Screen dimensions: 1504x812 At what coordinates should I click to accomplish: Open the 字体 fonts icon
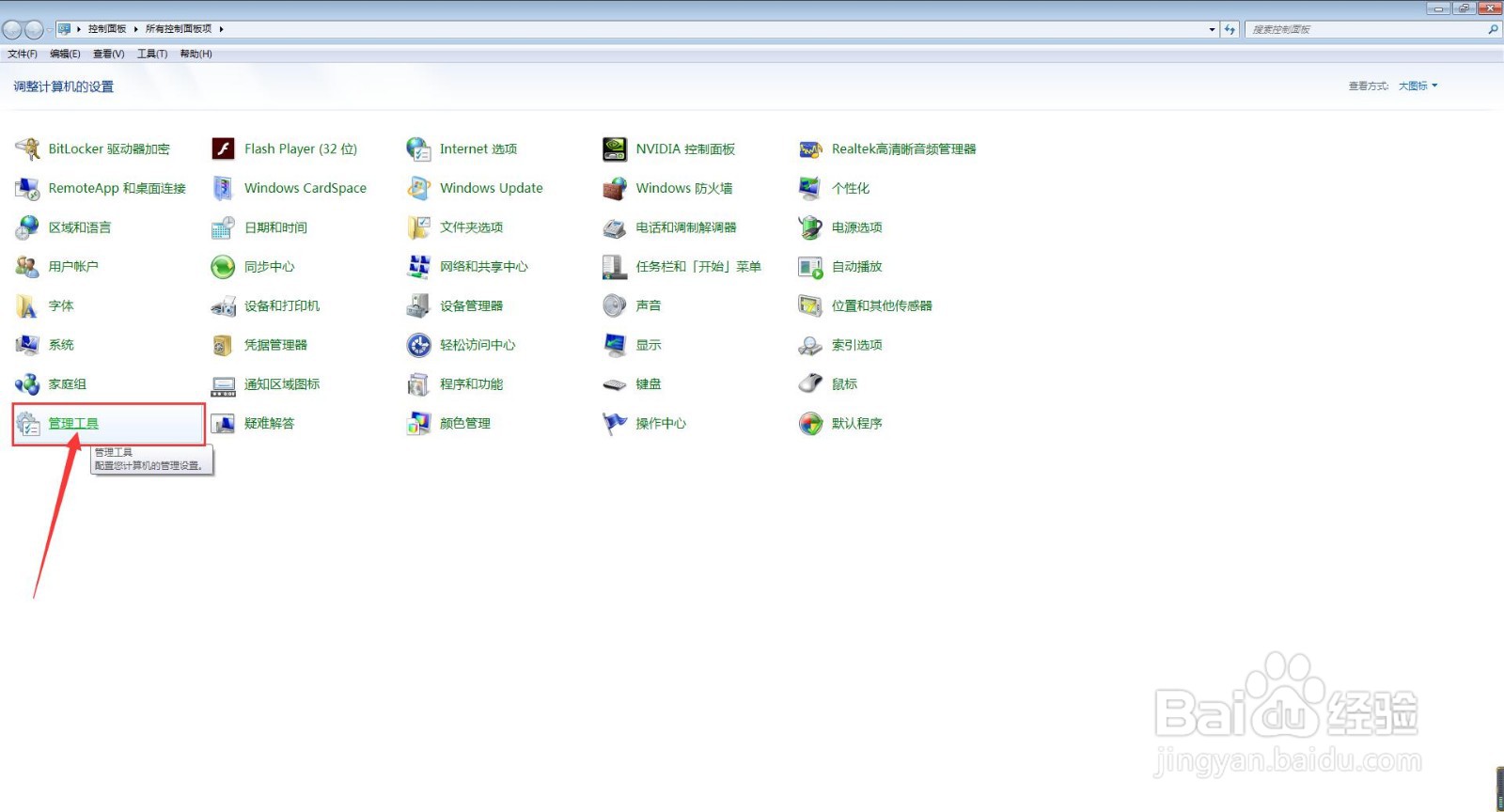click(27, 305)
